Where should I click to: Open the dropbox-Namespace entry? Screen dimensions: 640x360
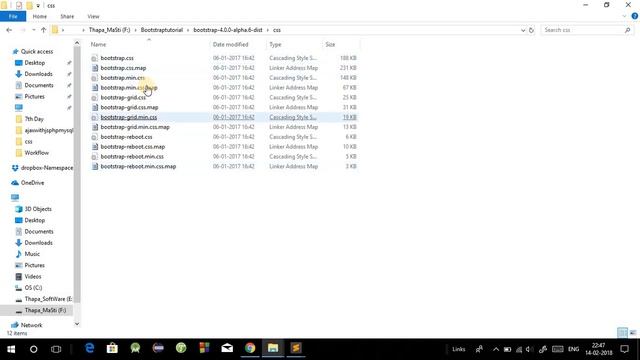[47, 168]
